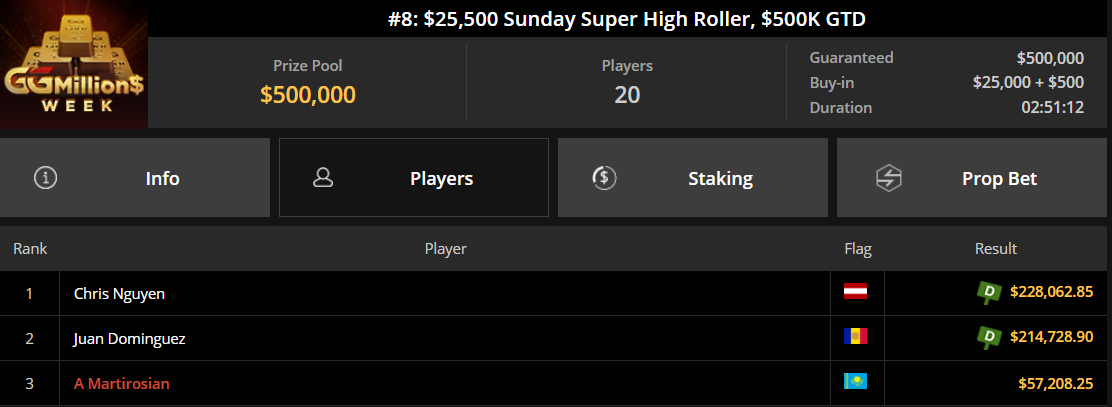The height and width of the screenshot is (407, 1112).
Task: Click the Prop Bet icon
Action: (x=889, y=178)
